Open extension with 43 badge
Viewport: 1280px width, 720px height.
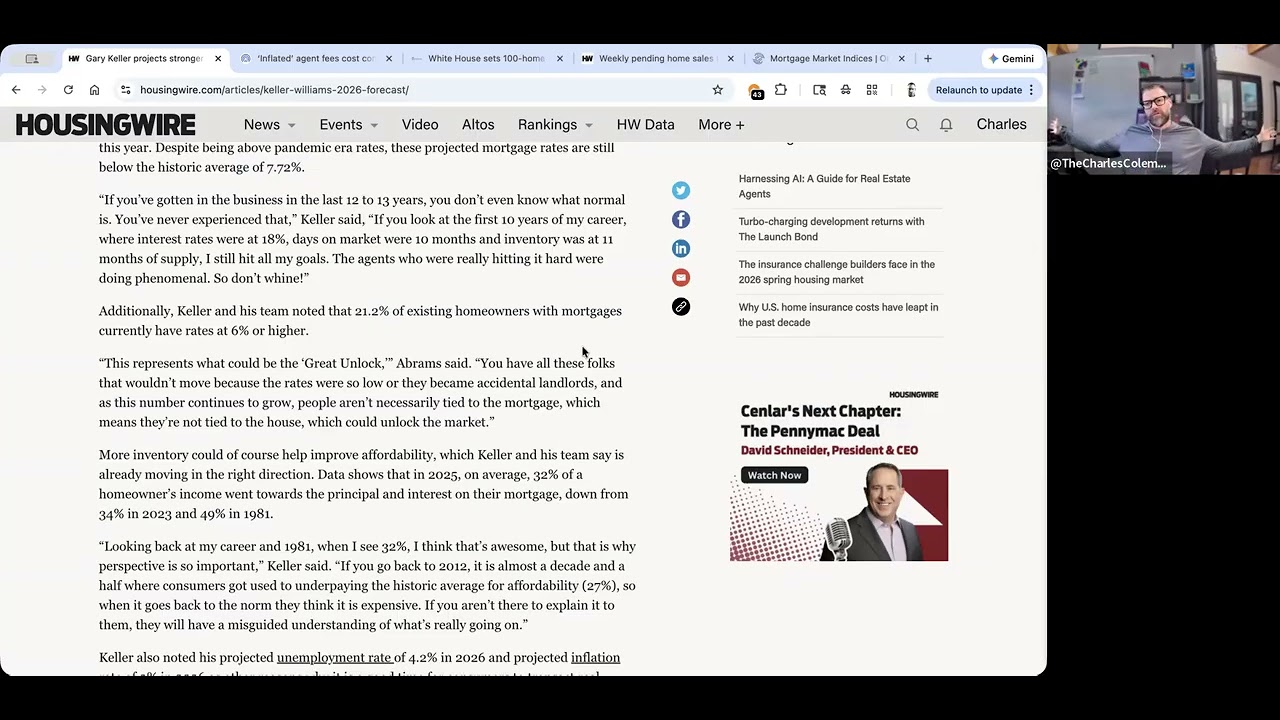tap(755, 91)
